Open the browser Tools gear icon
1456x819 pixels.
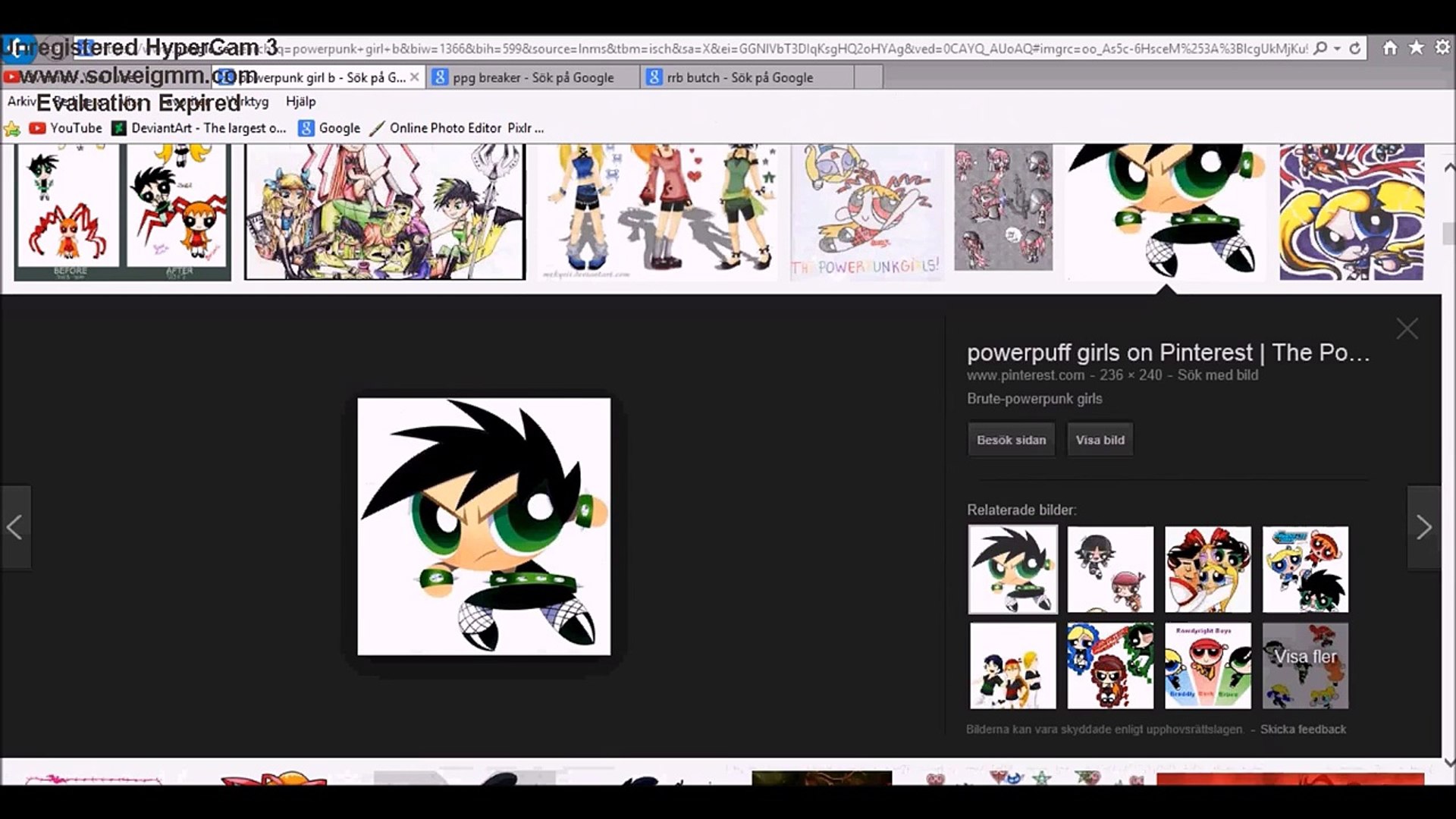pyautogui.click(x=1442, y=49)
